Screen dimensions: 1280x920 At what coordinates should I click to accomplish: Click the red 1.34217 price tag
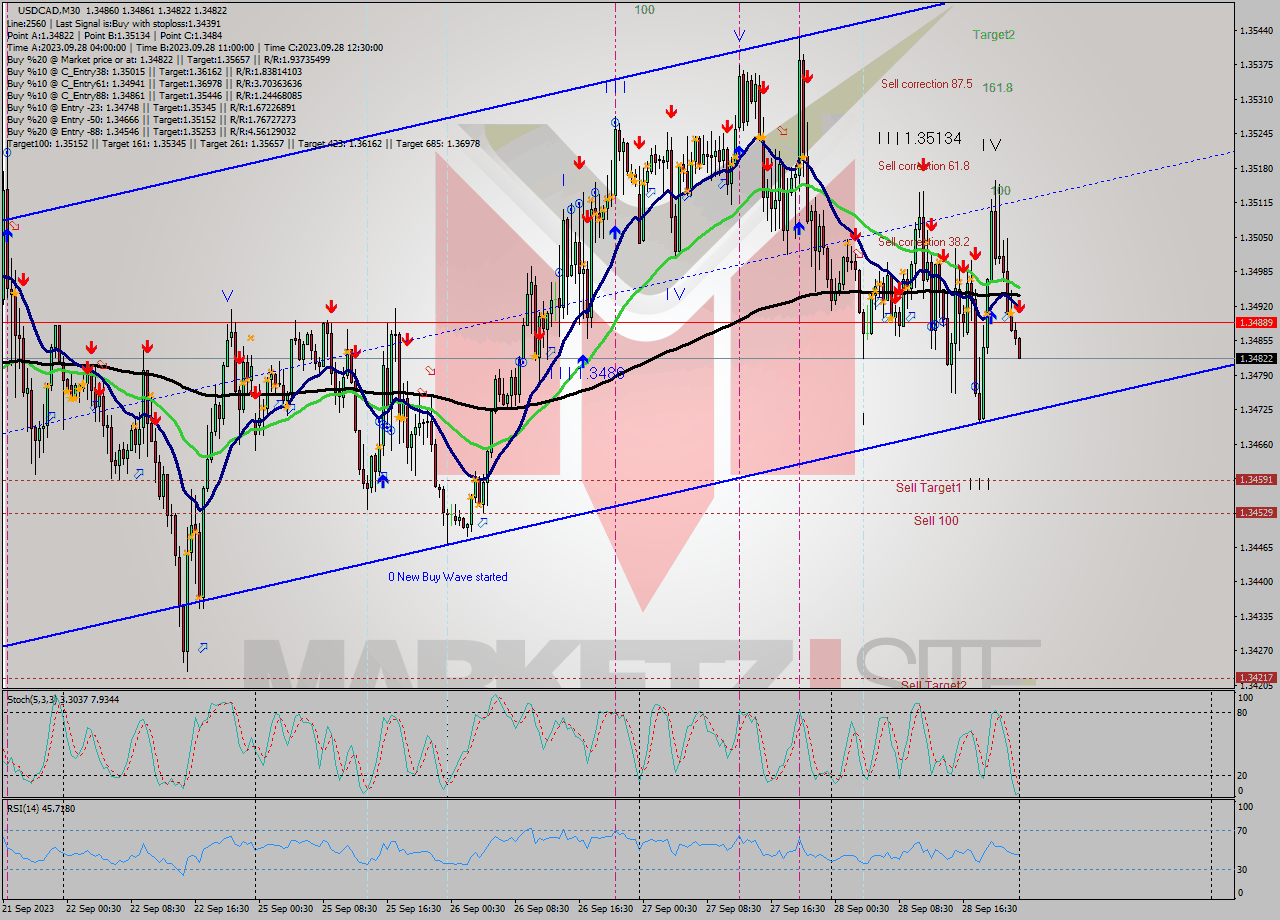1256,677
